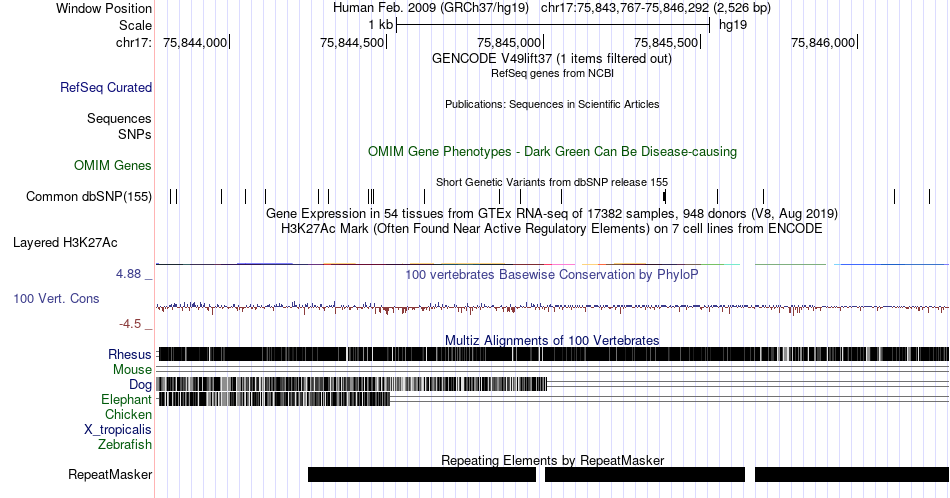950x498 pixels.
Task: Click the 75,845,000 ruler coordinate
Action: [509, 42]
